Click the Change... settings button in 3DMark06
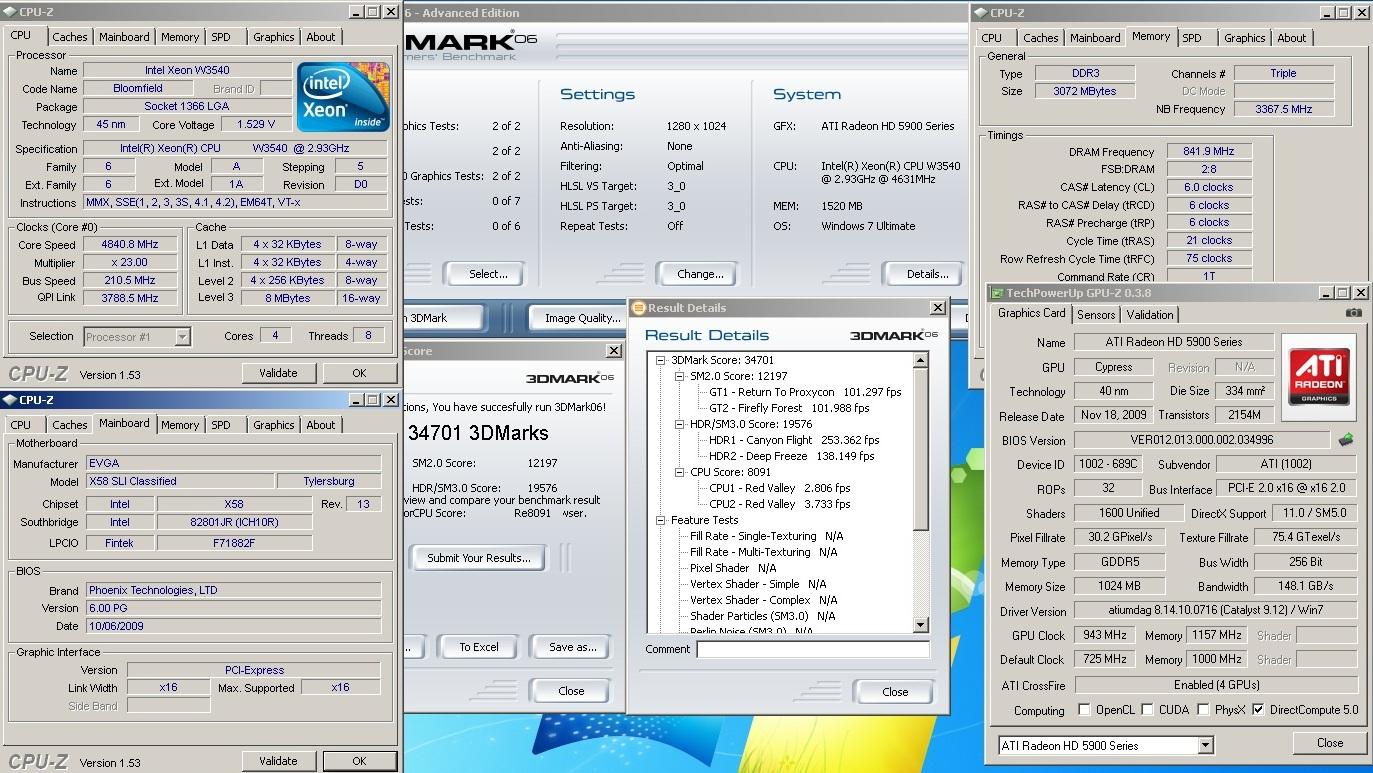 (700, 274)
